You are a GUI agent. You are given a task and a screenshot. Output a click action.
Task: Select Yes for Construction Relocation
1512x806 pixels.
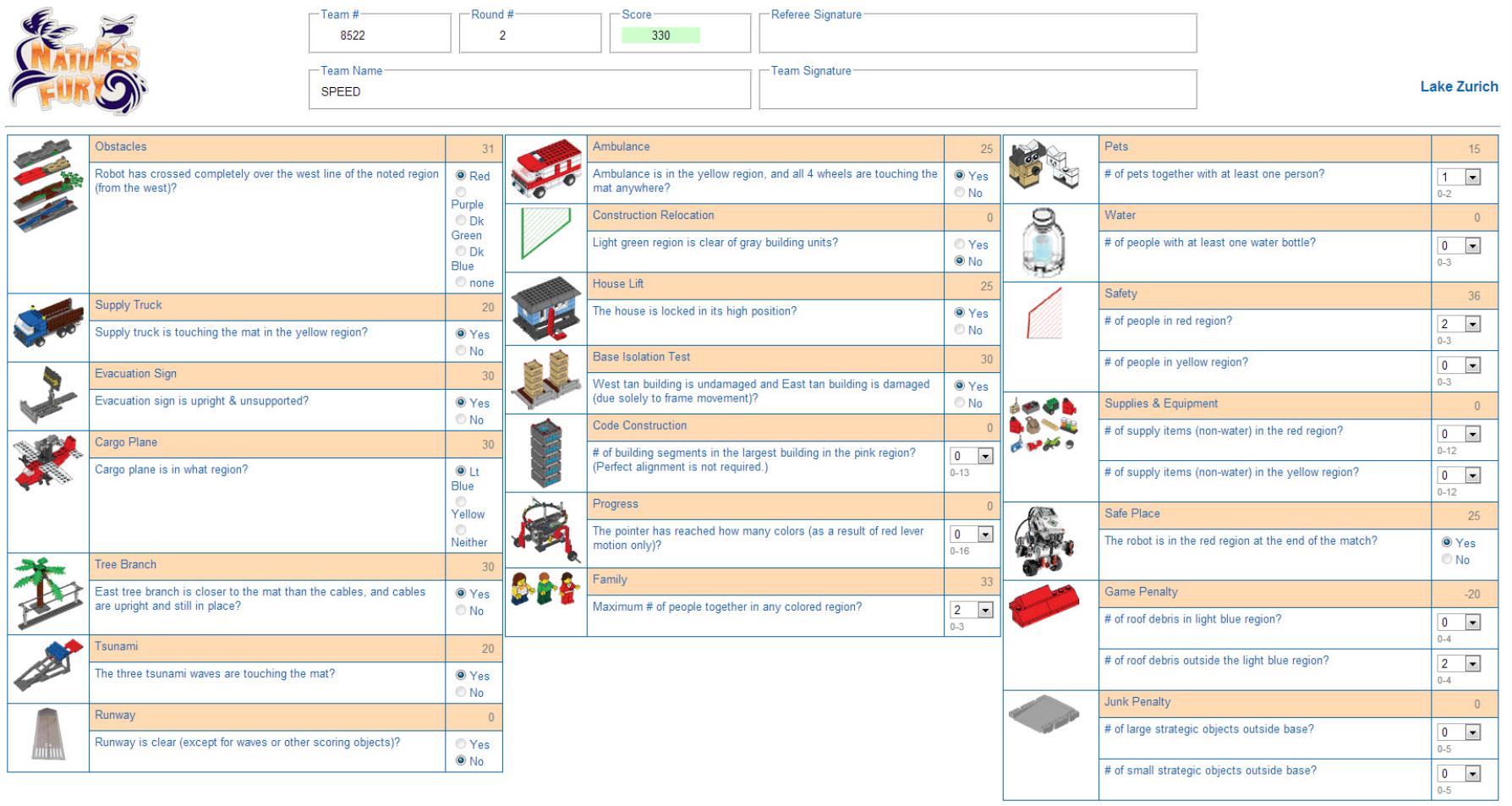coord(960,244)
